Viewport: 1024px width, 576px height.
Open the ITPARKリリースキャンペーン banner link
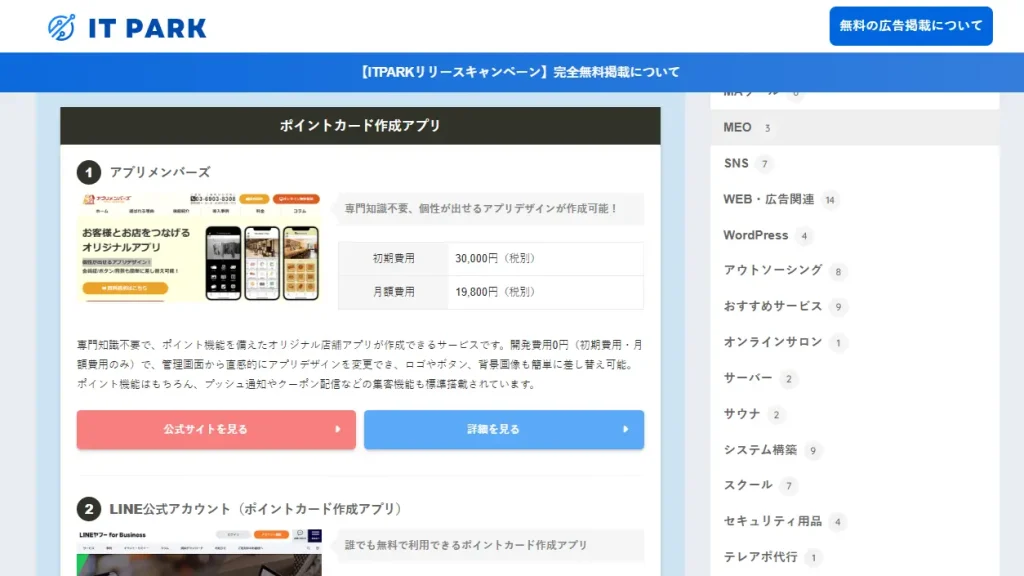[x=519, y=72]
